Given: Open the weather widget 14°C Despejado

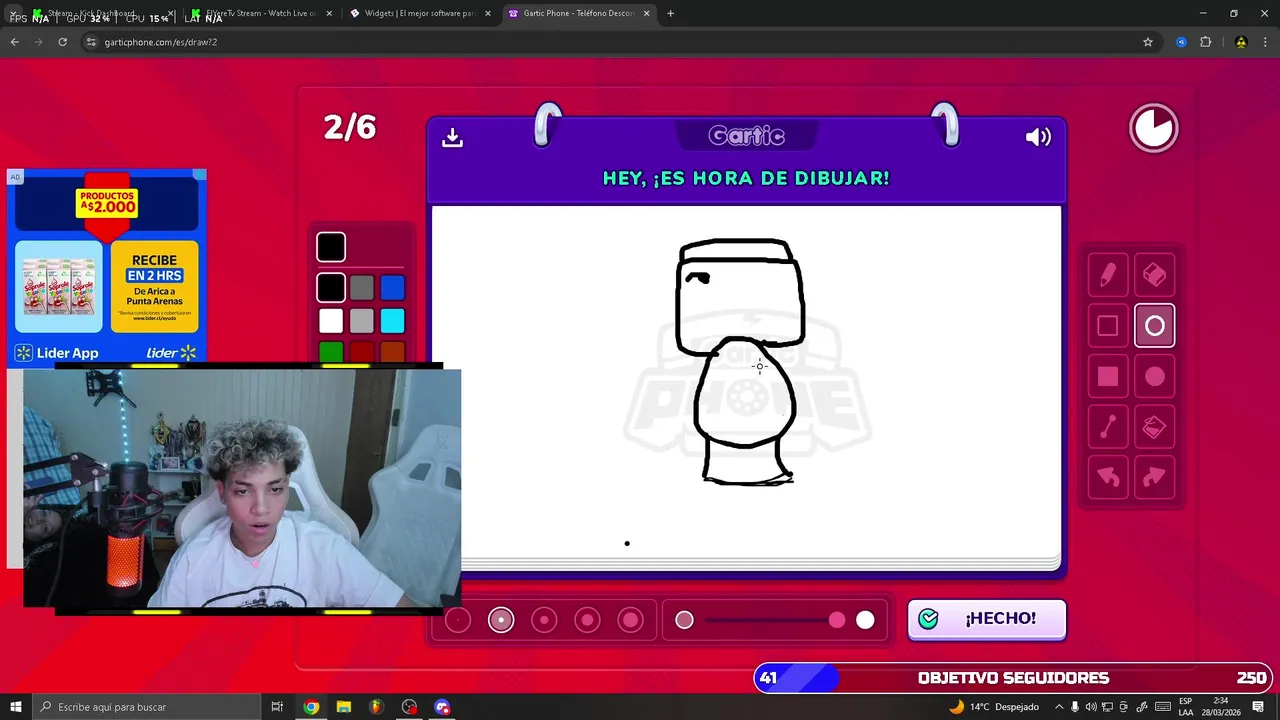Looking at the screenshot, I should pos(994,707).
